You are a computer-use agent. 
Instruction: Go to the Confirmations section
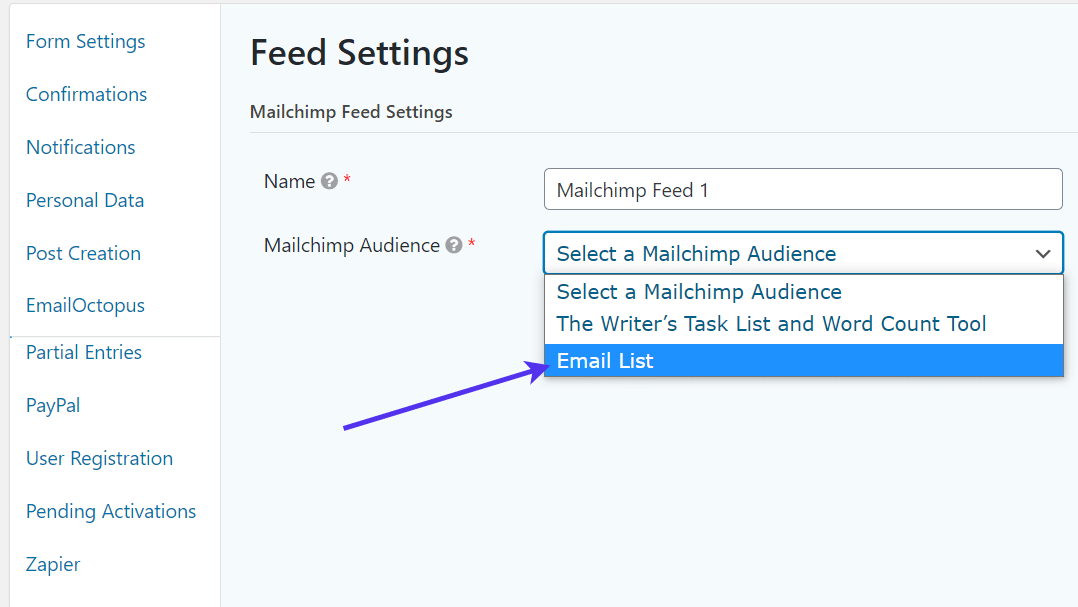(86, 94)
